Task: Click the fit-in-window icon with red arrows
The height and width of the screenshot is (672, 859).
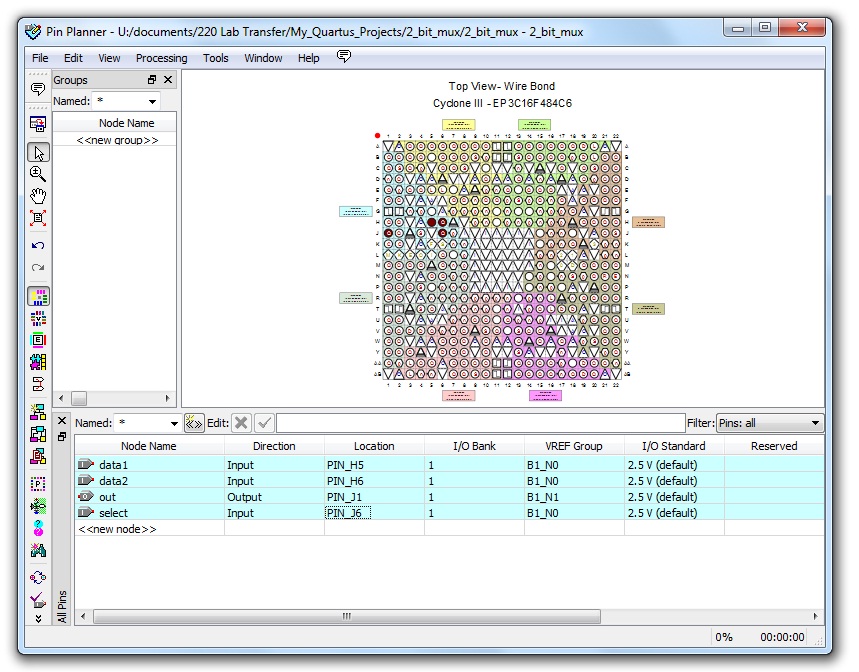Action: [38, 218]
